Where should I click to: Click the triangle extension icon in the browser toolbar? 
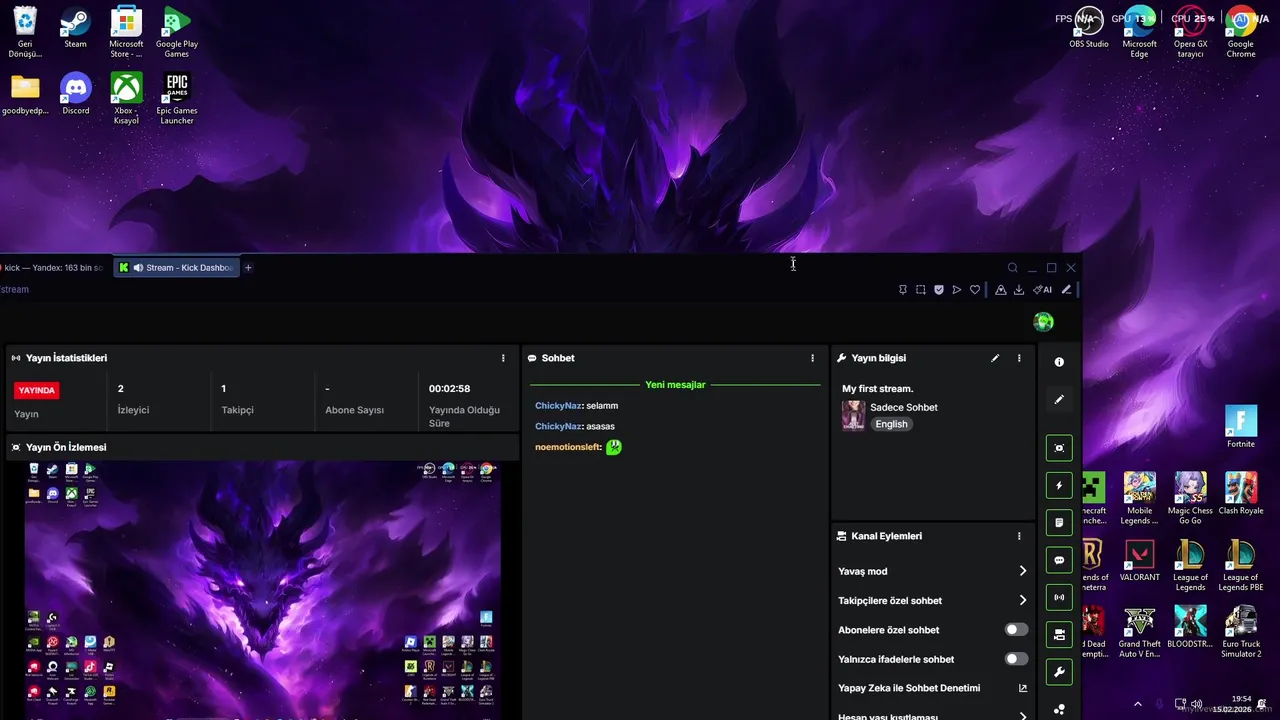tap(1000, 290)
